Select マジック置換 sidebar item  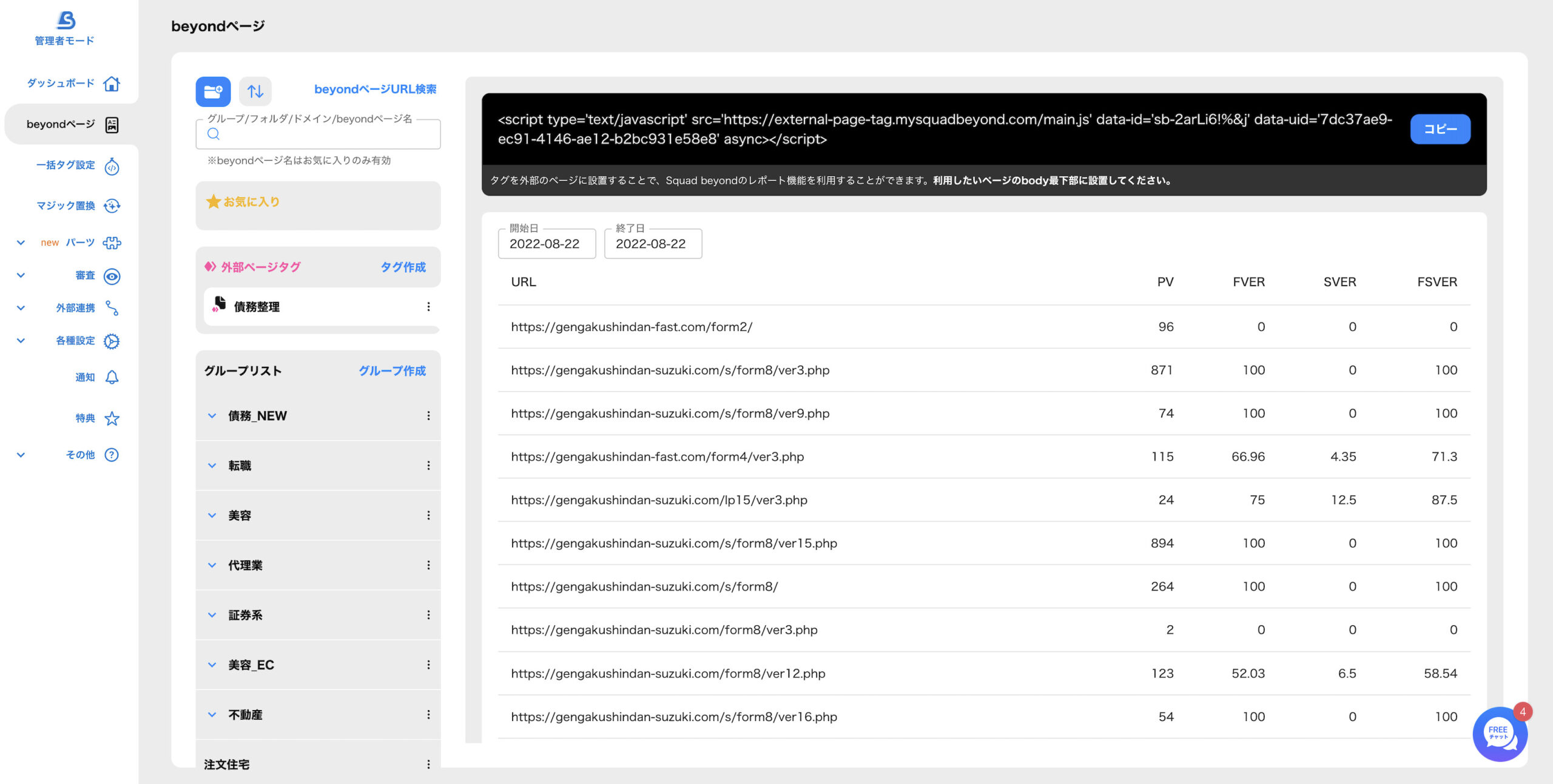coord(66,206)
